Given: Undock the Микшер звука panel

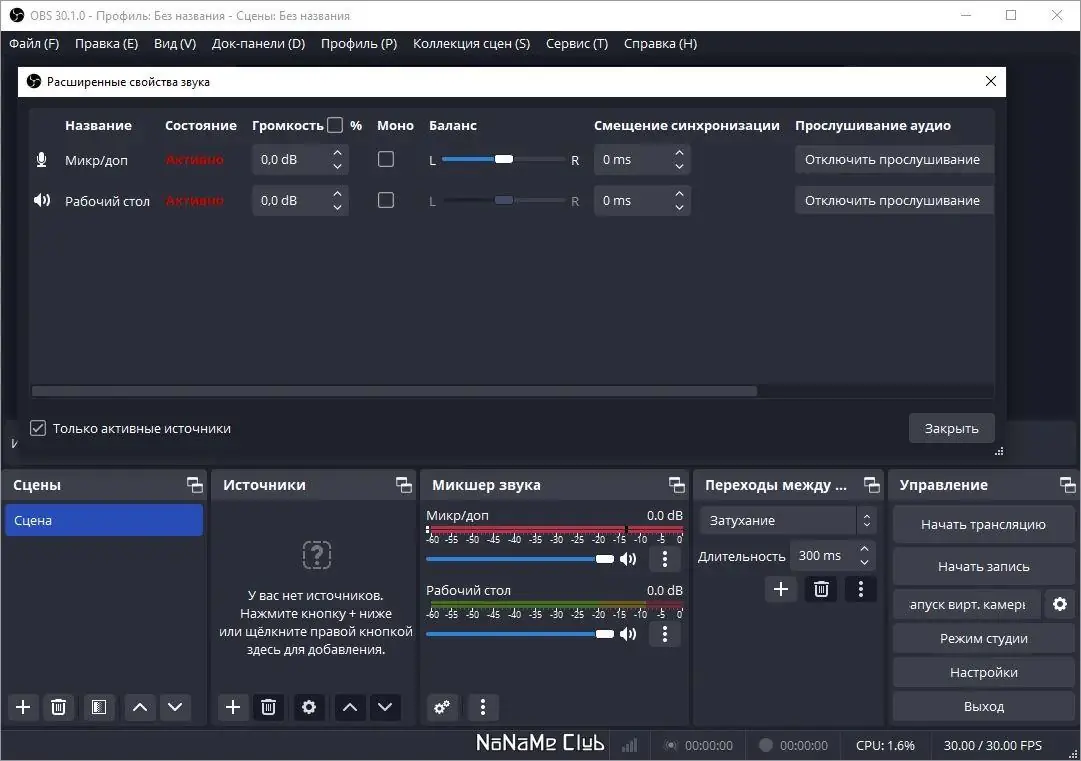Looking at the screenshot, I should (676, 485).
